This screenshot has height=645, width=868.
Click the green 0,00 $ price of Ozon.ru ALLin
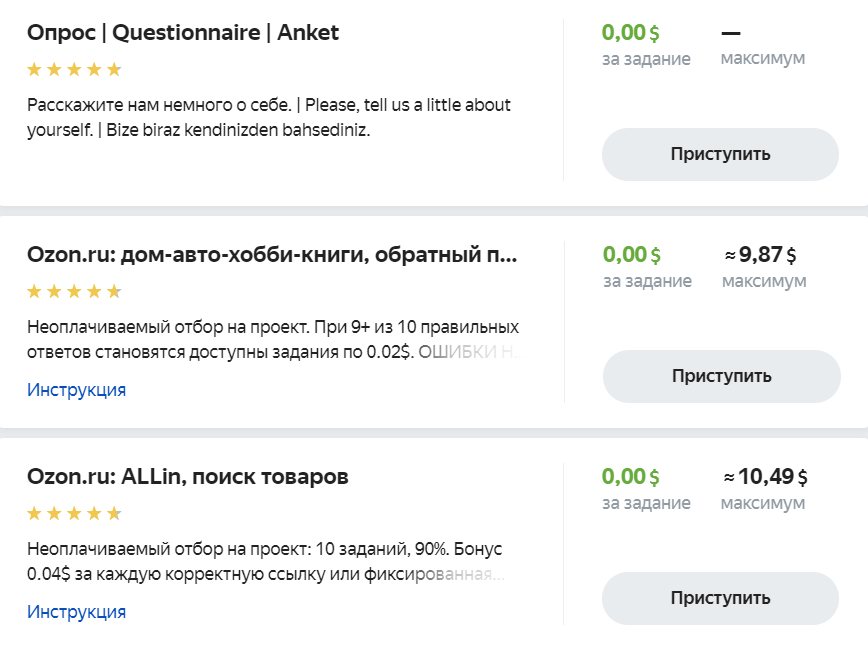(630, 477)
